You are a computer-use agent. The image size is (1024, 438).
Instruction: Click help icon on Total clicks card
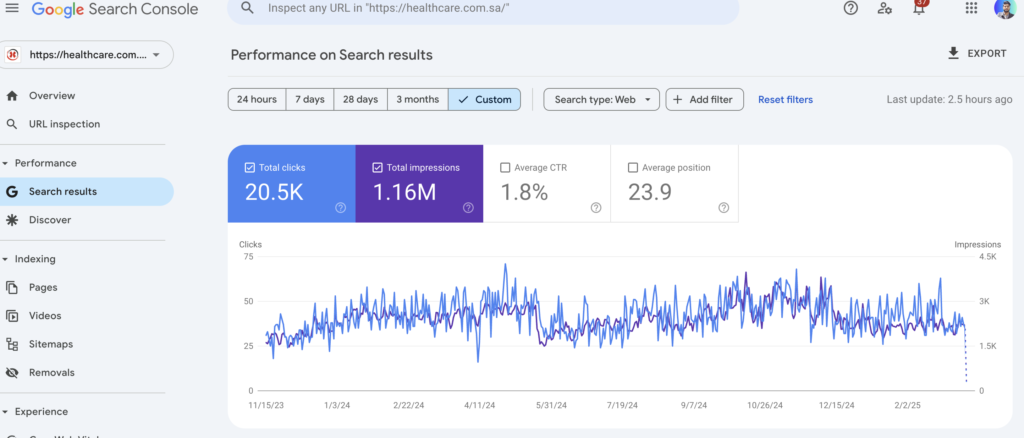pyautogui.click(x=340, y=208)
